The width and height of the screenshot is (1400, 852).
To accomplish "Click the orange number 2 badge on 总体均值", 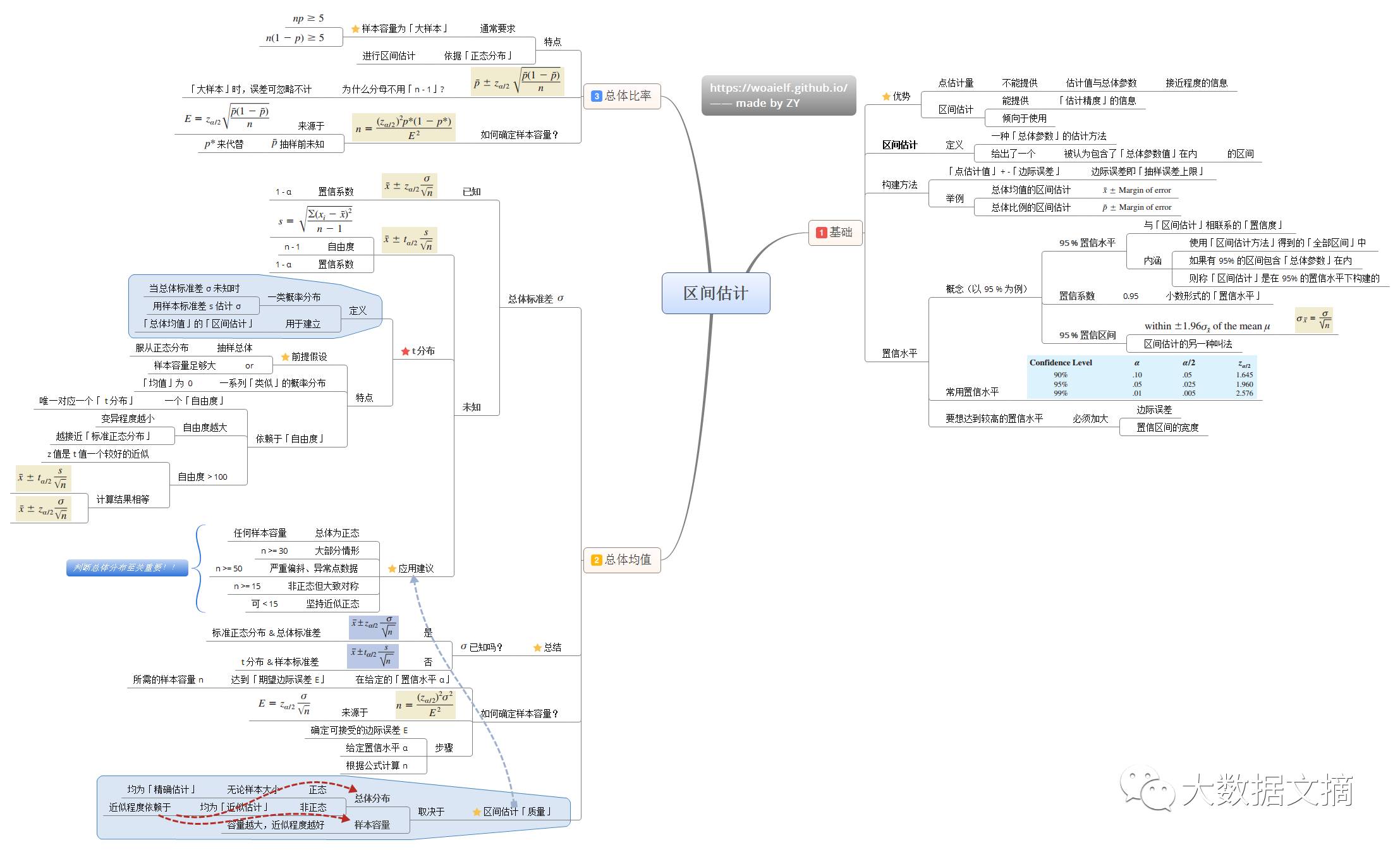I will 596,560.
